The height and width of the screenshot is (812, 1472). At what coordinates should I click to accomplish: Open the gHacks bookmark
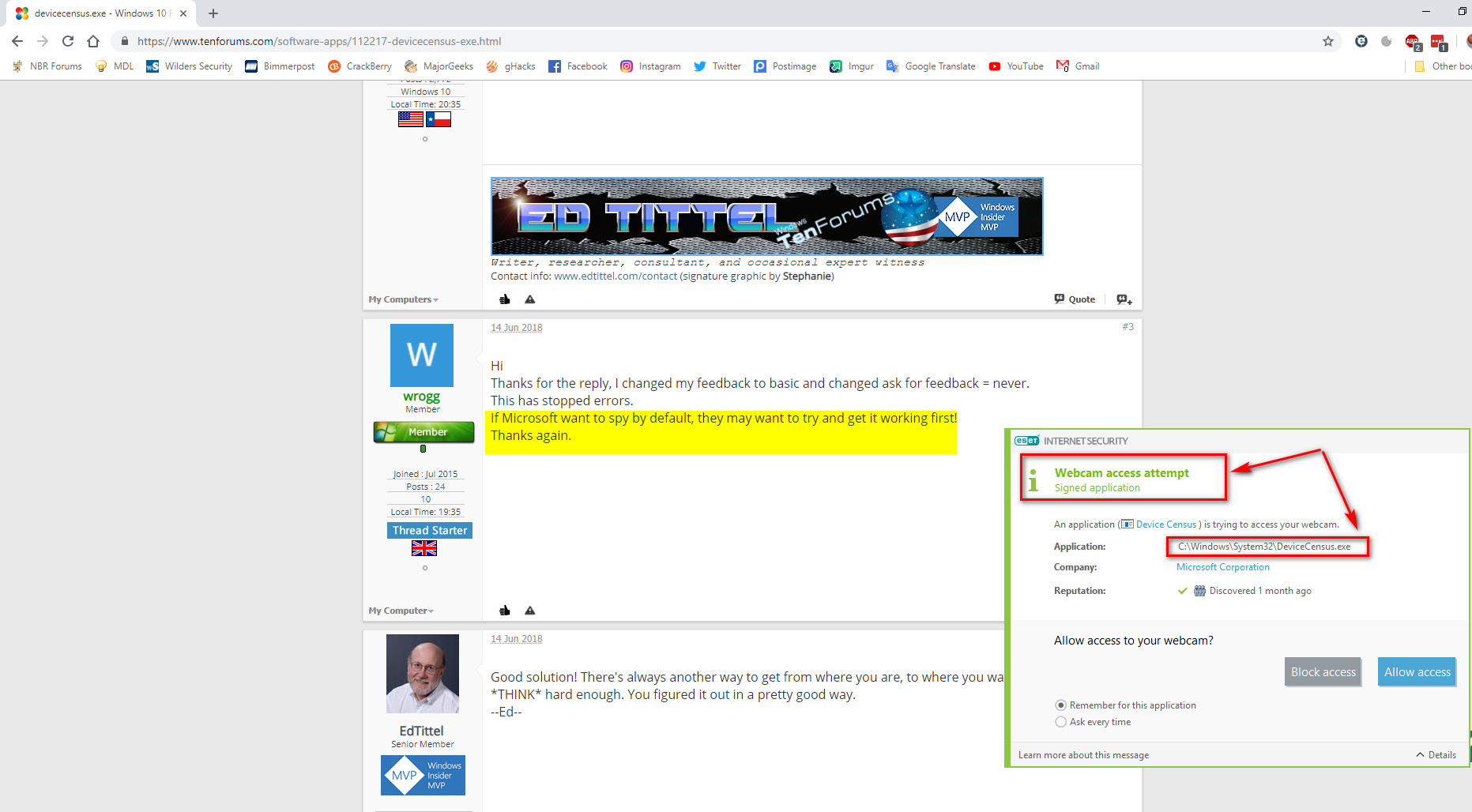pos(511,66)
